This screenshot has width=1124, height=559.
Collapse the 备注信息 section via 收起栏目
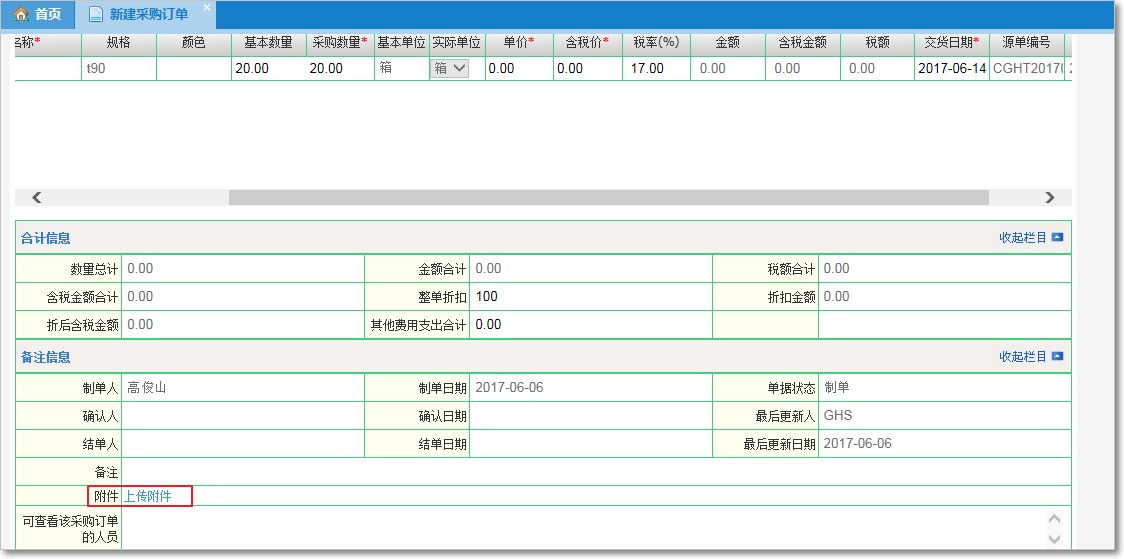[x=1023, y=357]
